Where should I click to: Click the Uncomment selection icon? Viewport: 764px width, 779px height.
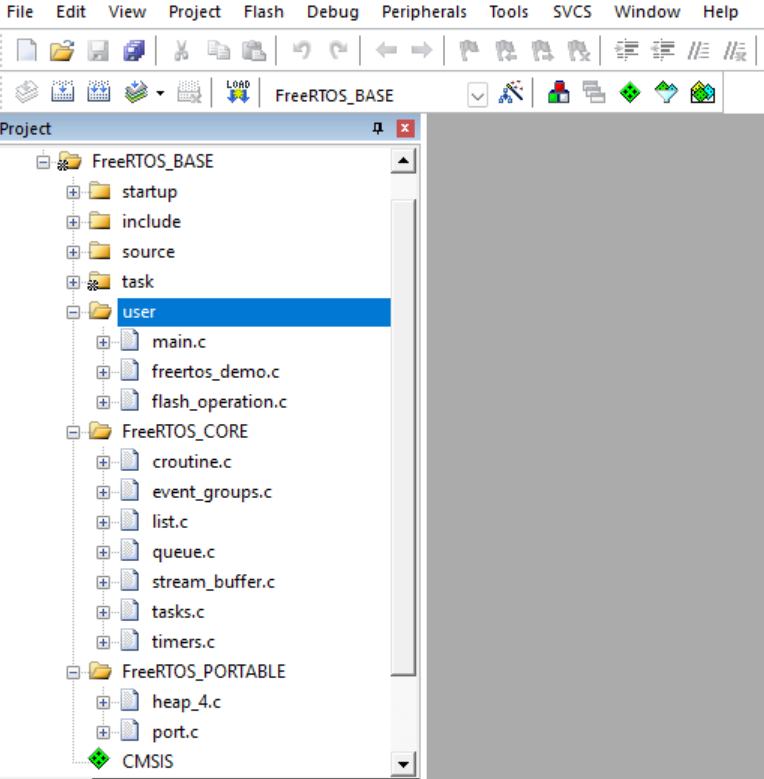coord(735,50)
